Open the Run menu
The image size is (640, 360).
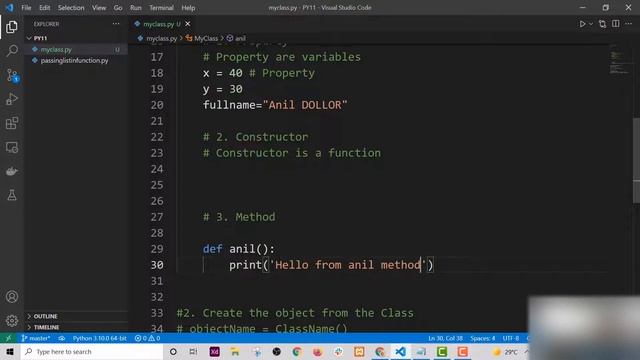point(136,8)
